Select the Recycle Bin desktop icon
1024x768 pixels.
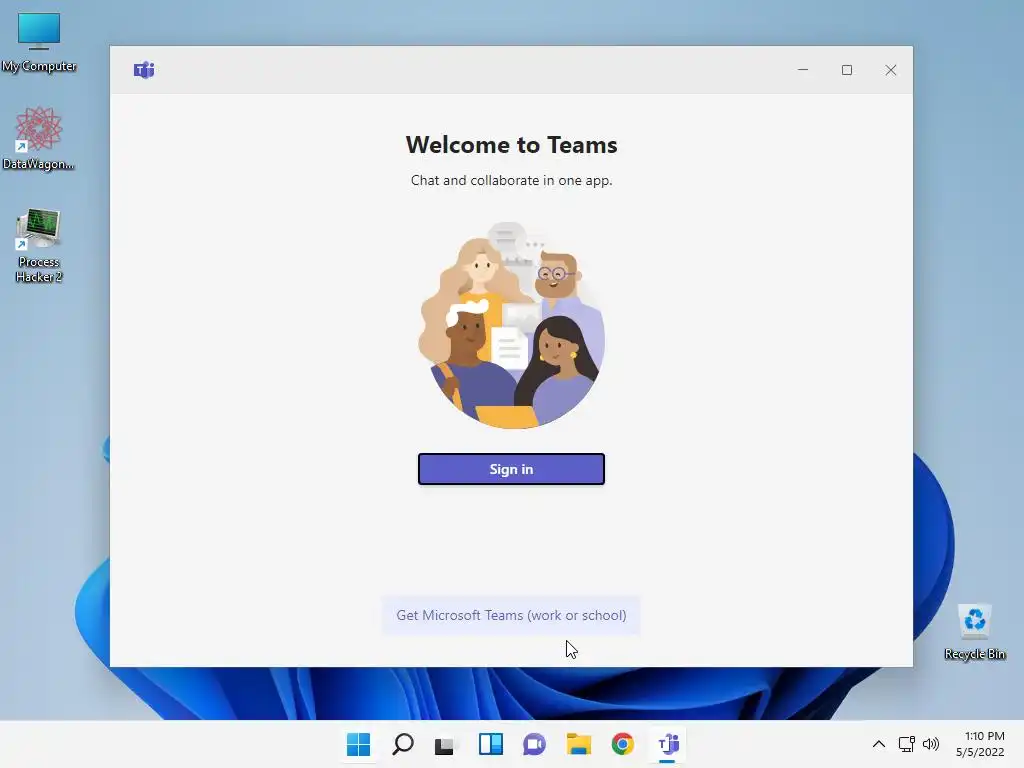(974, 632)
